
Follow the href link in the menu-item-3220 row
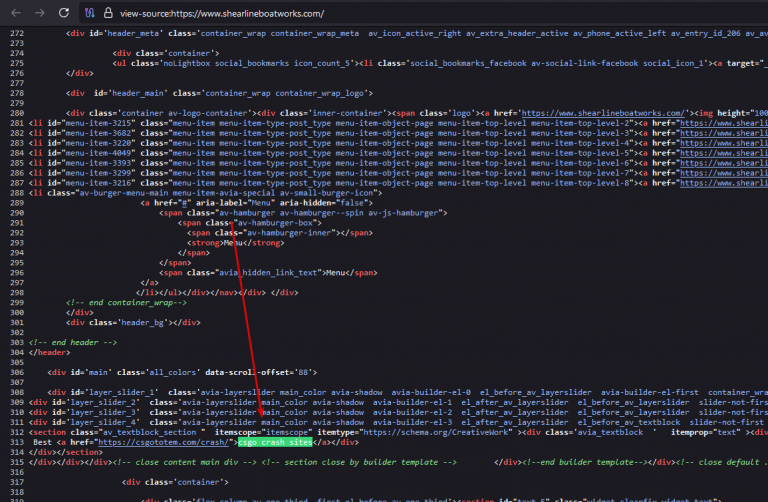click(723, 143)
